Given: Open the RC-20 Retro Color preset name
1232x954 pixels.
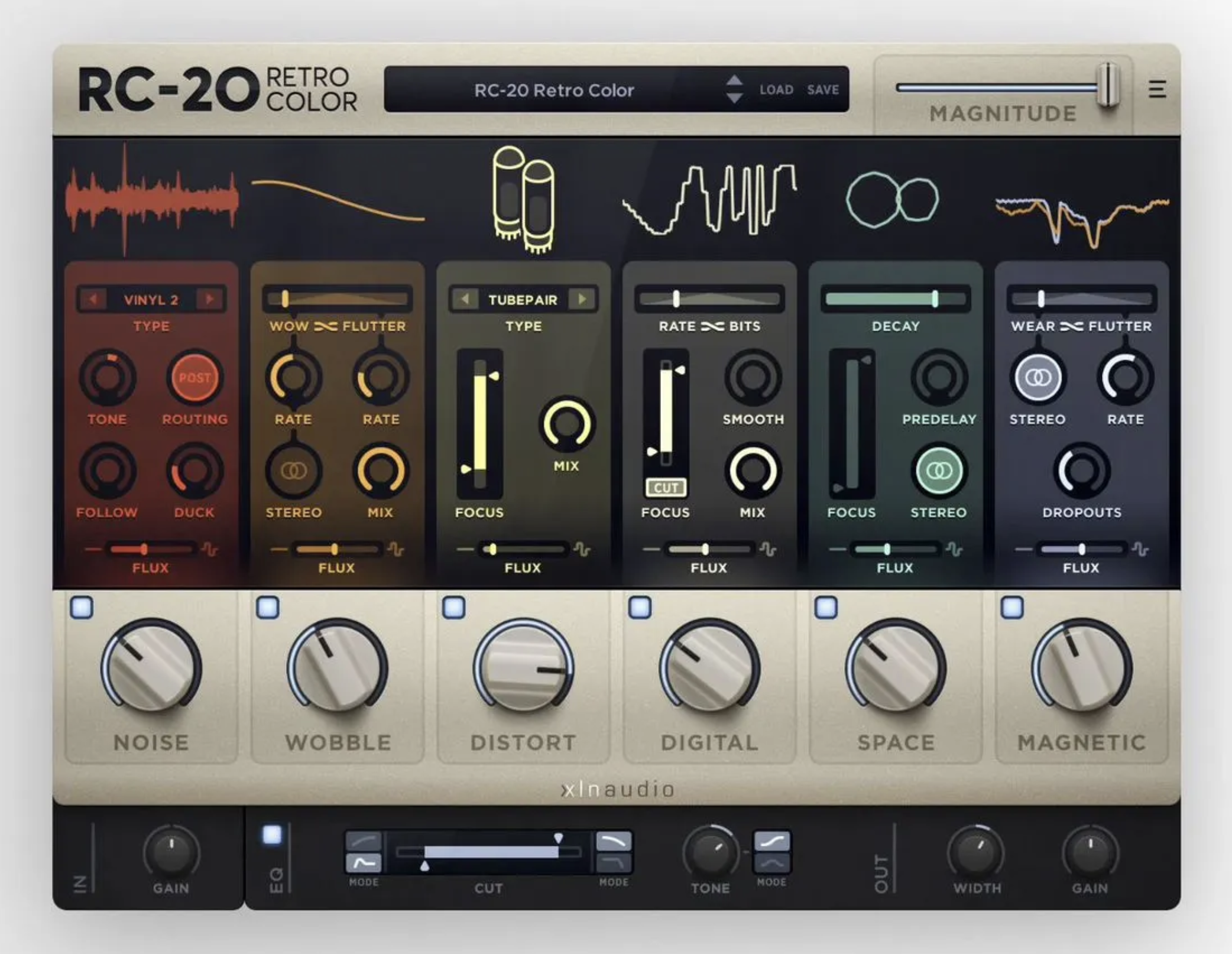Looking at the screenshot, I should click(554, 90).
